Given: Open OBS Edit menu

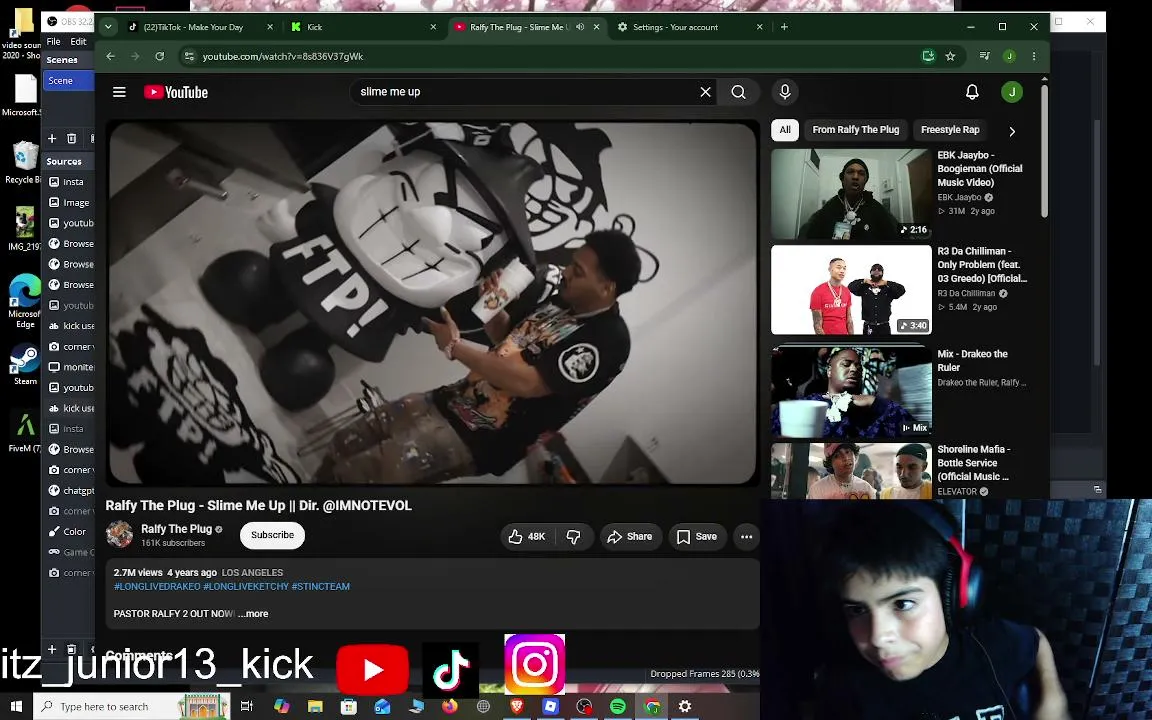Looking at the screenshot, I should [x=79, y=41].
